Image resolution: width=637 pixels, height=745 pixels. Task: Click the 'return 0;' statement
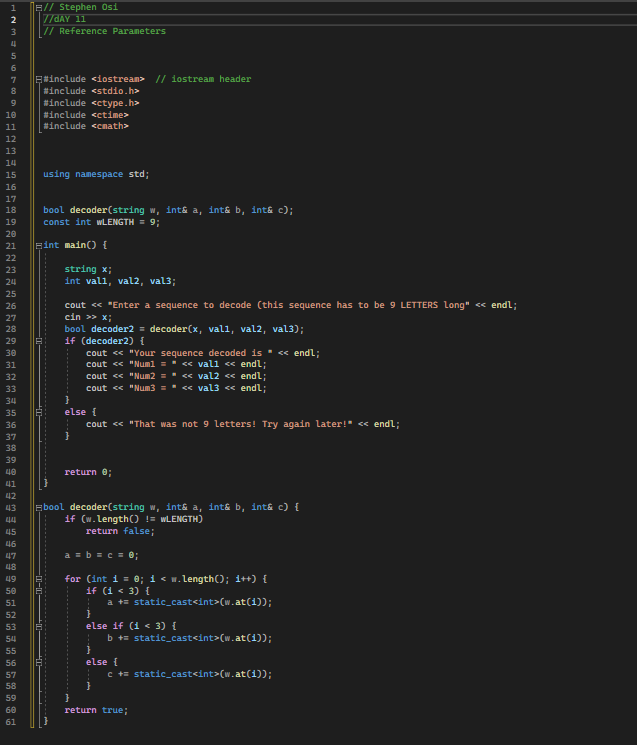pyautogui.click(x=88, y=472)
